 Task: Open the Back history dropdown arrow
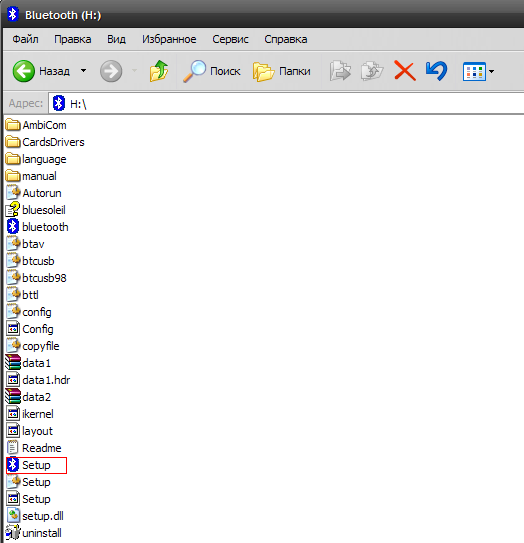click(x=83, y=71)
